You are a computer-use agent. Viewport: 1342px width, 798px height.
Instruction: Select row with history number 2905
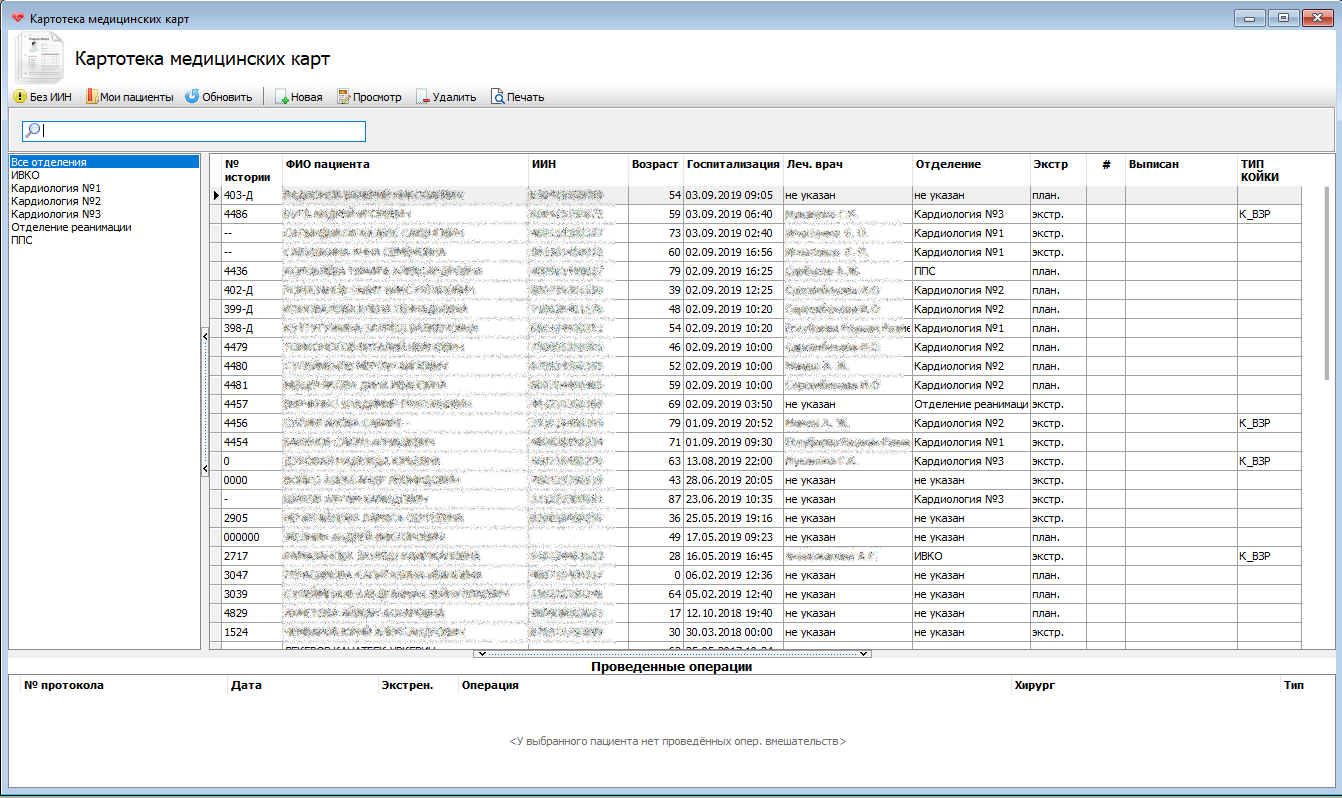coord(755,518)
